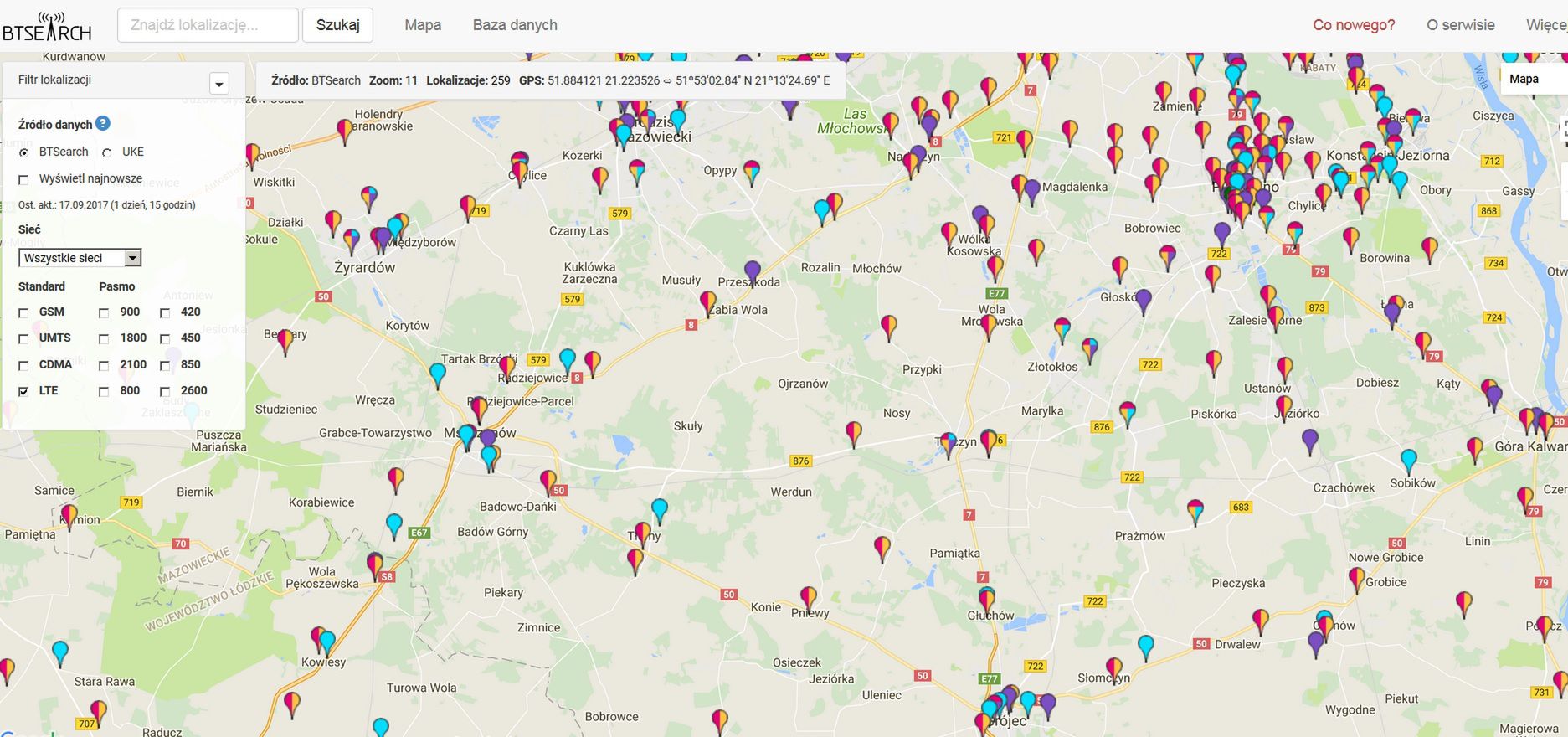Click the Góra Kalwaria town label
The image size is (1568, 737).
coord(1531,446)
